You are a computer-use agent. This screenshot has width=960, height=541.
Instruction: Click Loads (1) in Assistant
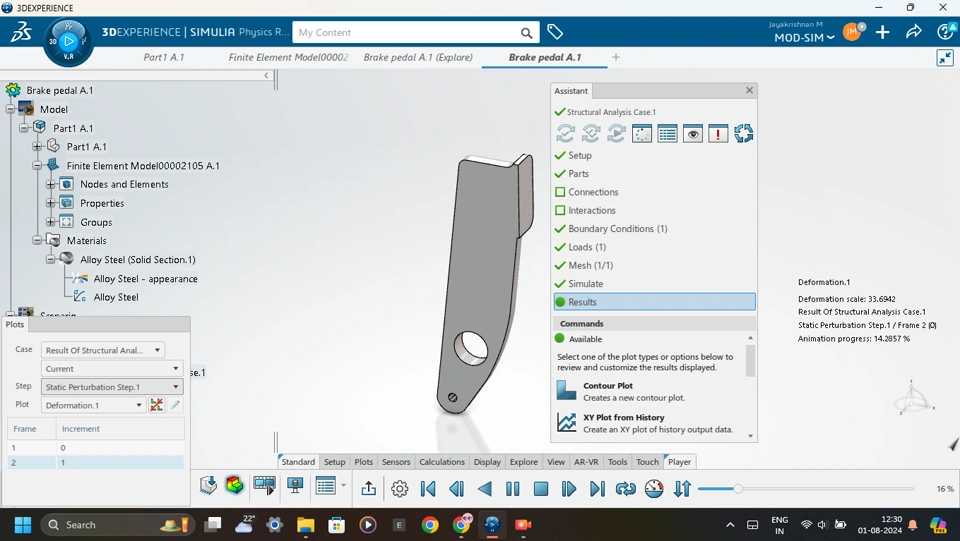[x=587, y=247]
